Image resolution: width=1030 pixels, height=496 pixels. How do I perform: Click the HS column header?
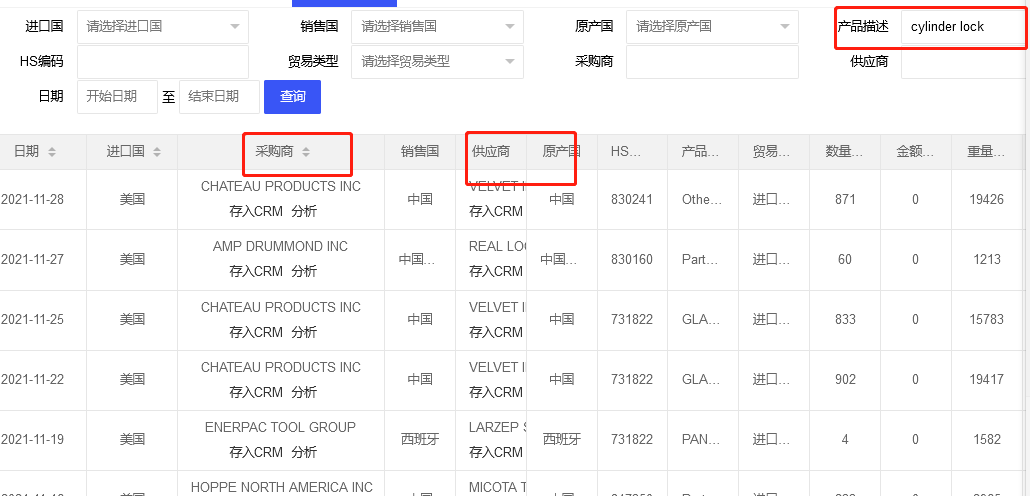coord(632,152)
